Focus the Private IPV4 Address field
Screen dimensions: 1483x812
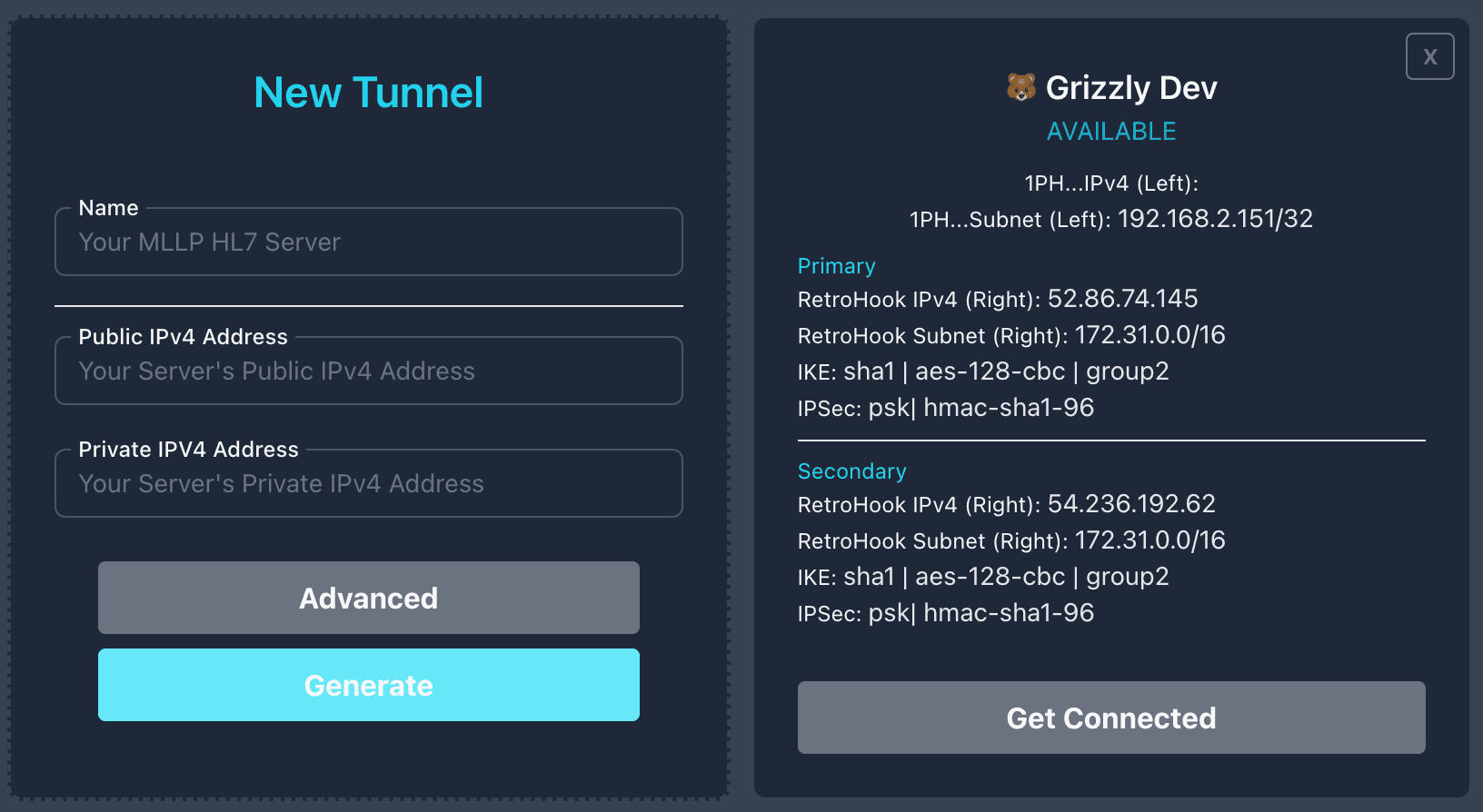pyautogui.click(x=369, y=483)
